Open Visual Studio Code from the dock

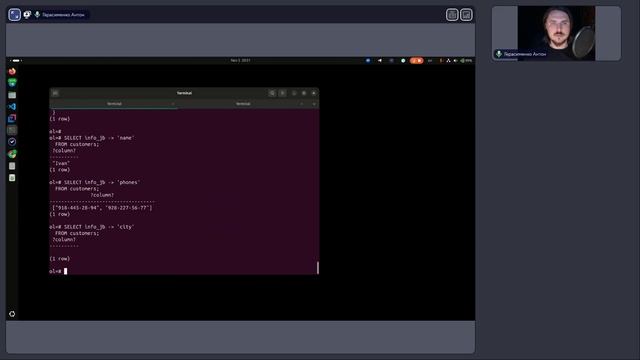pyautogui.click(x=12, y=107)
